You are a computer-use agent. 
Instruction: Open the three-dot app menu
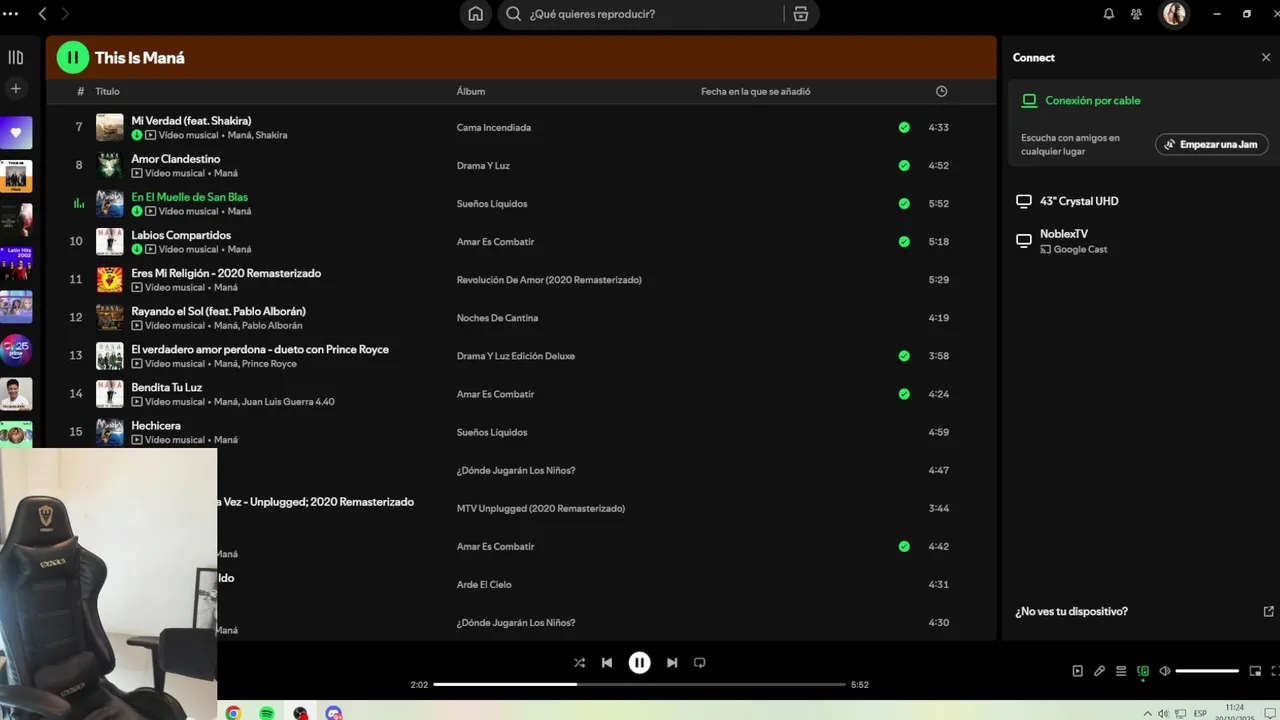click(12, 14)
